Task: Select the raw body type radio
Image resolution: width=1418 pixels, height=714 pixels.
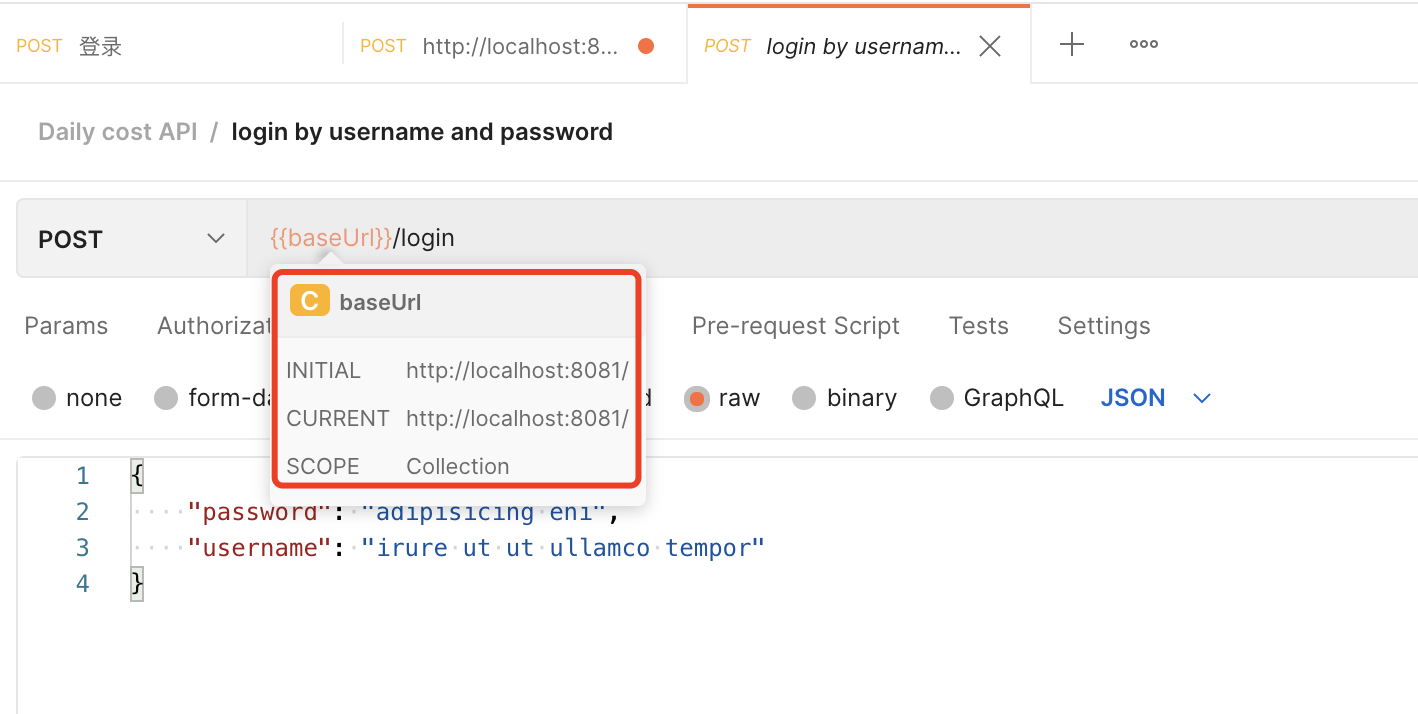Action: [697, 398]
